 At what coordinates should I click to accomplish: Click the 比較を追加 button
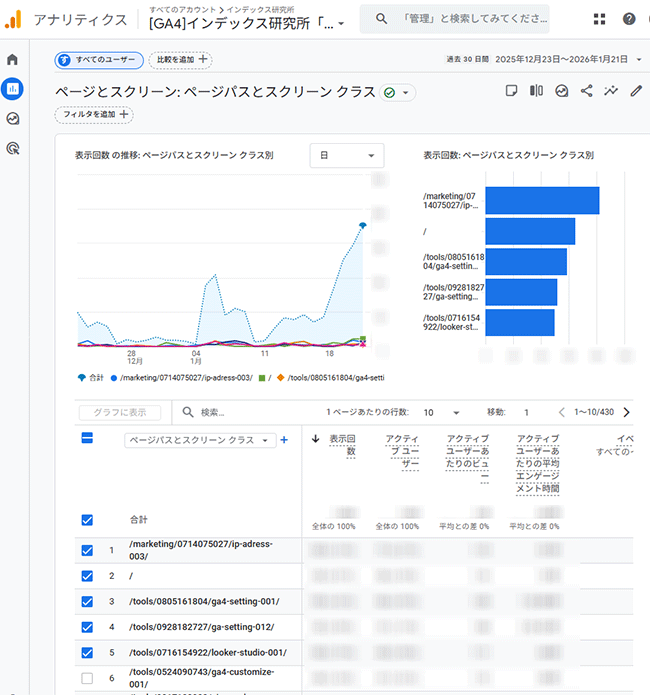pyautogui.click(x=180, y=60)
